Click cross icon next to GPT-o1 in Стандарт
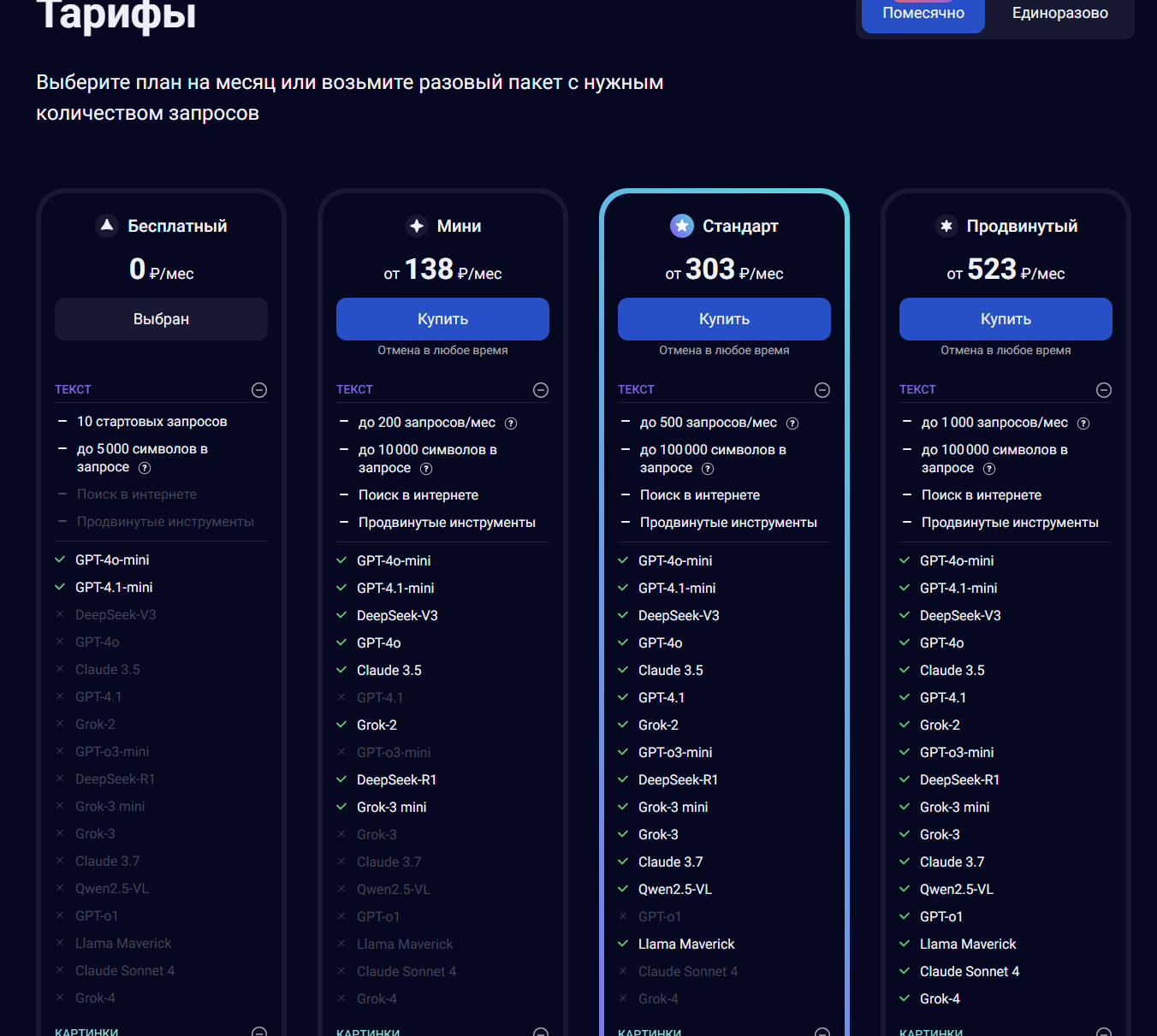Screen dimensions: 1157x1036 pos(623,916)
